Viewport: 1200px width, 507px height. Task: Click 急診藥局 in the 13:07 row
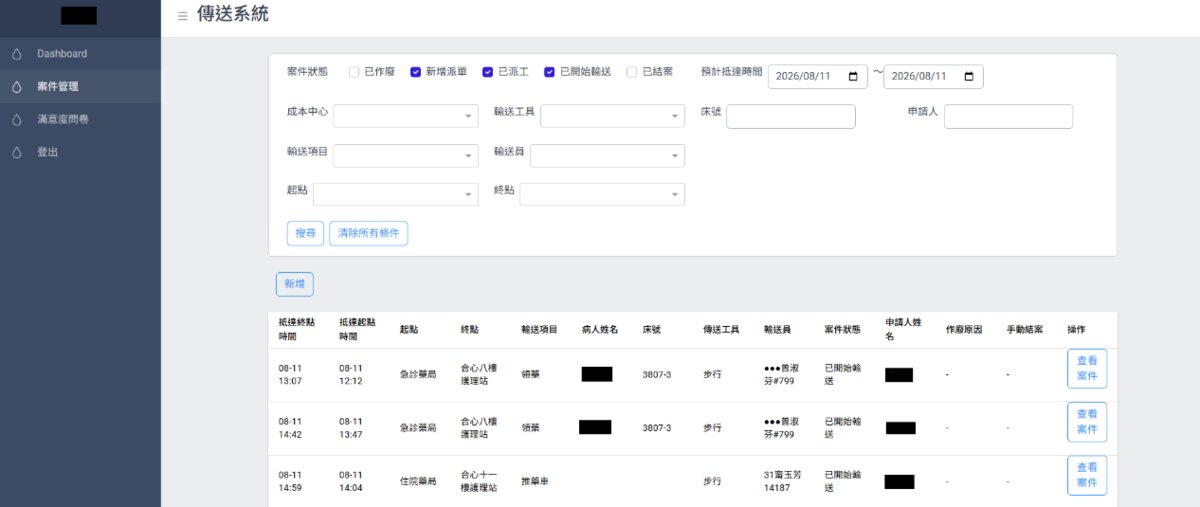[x=418, y=374]
